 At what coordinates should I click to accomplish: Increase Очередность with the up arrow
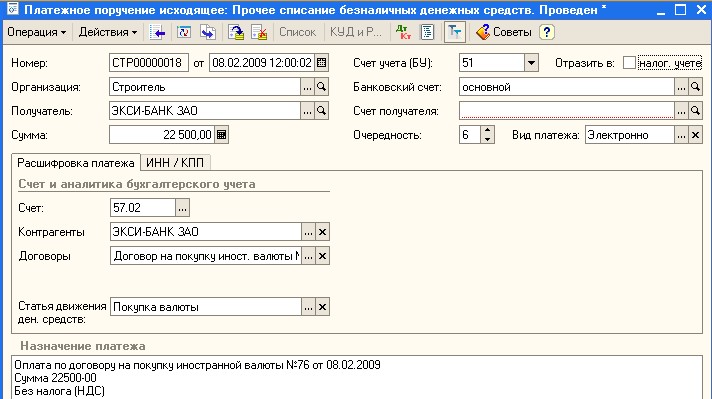tap(487, 131)
